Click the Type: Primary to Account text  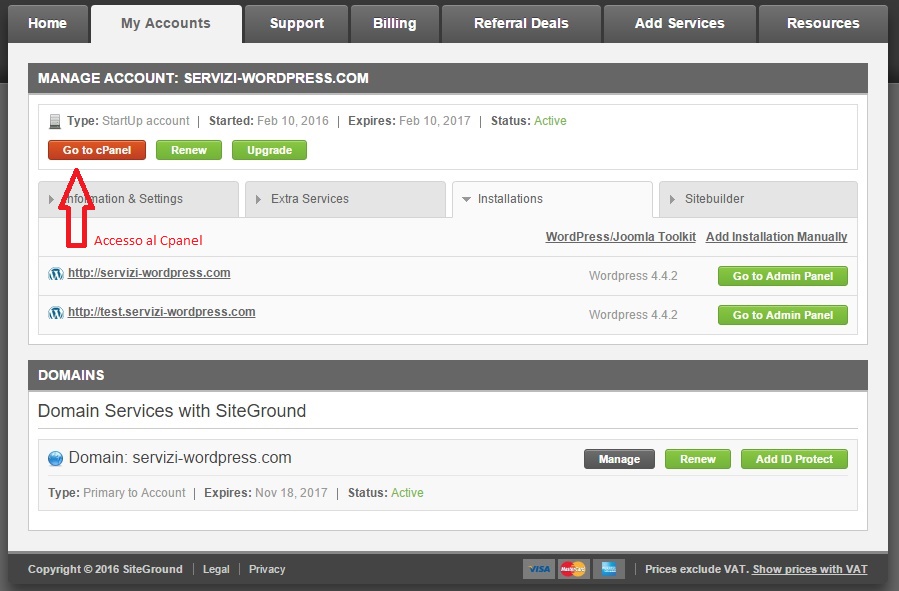tap(117, 493)
